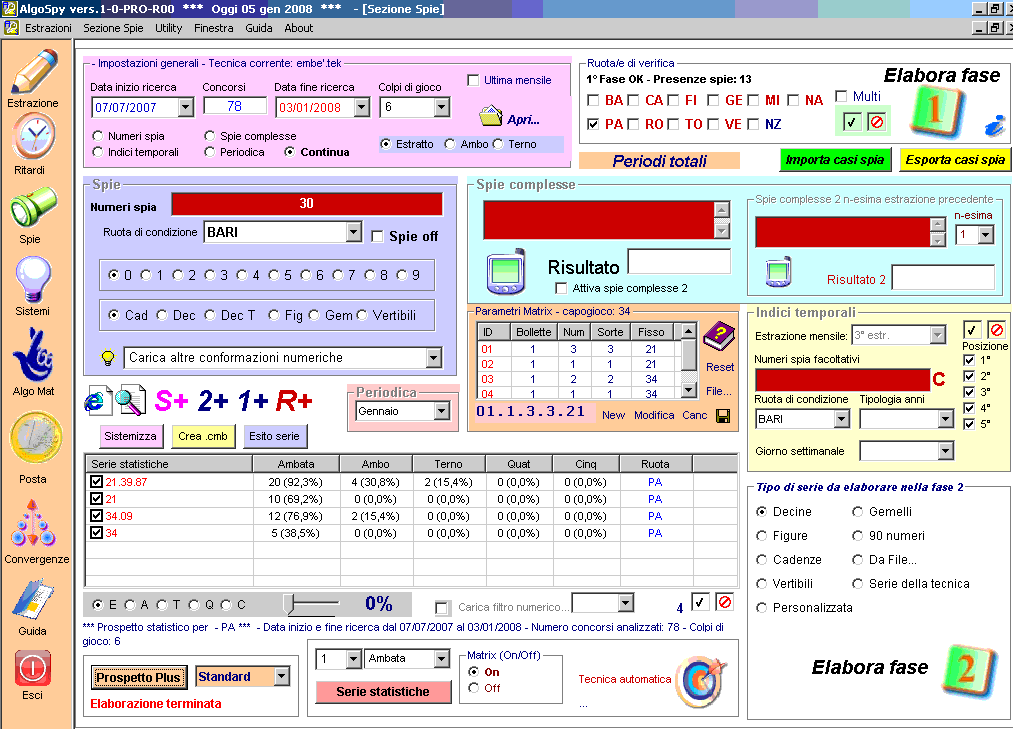Click the blue 2+ icon

click(213, 401)
